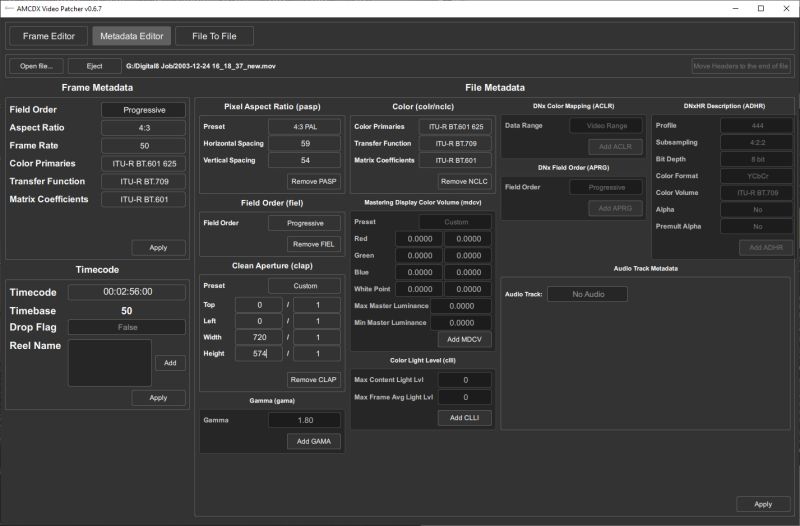Edit the Gamma value 1.80
The height and width of the screenshot is (526, 800).
[x=305, y=420]
